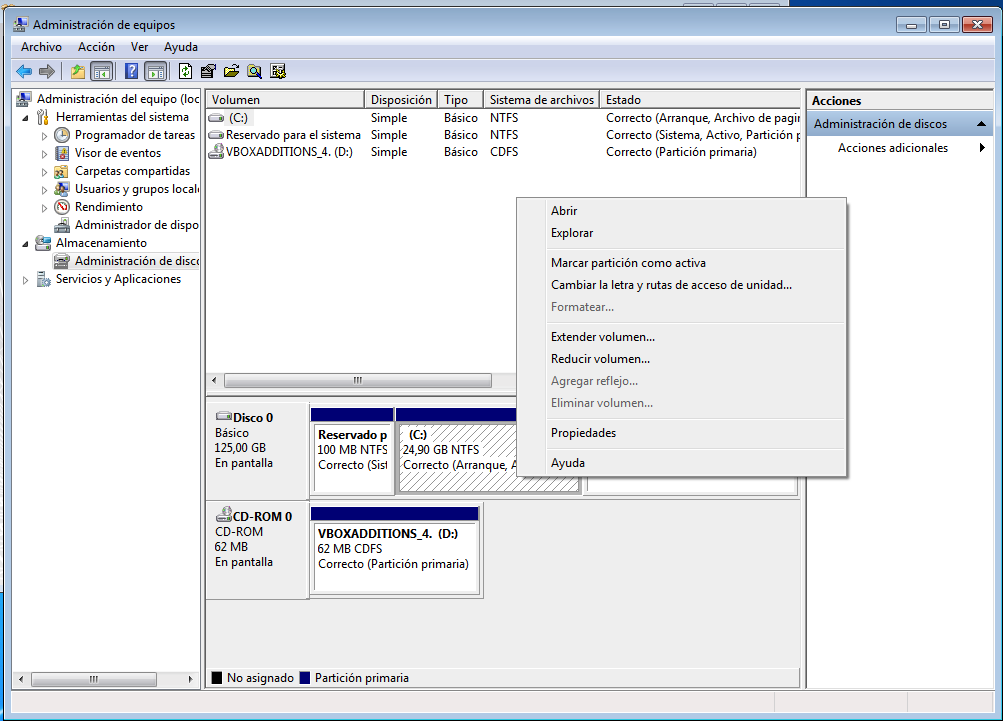Click the Disco 0 disk icon
Screen dimensions: 1006x723
223,417
